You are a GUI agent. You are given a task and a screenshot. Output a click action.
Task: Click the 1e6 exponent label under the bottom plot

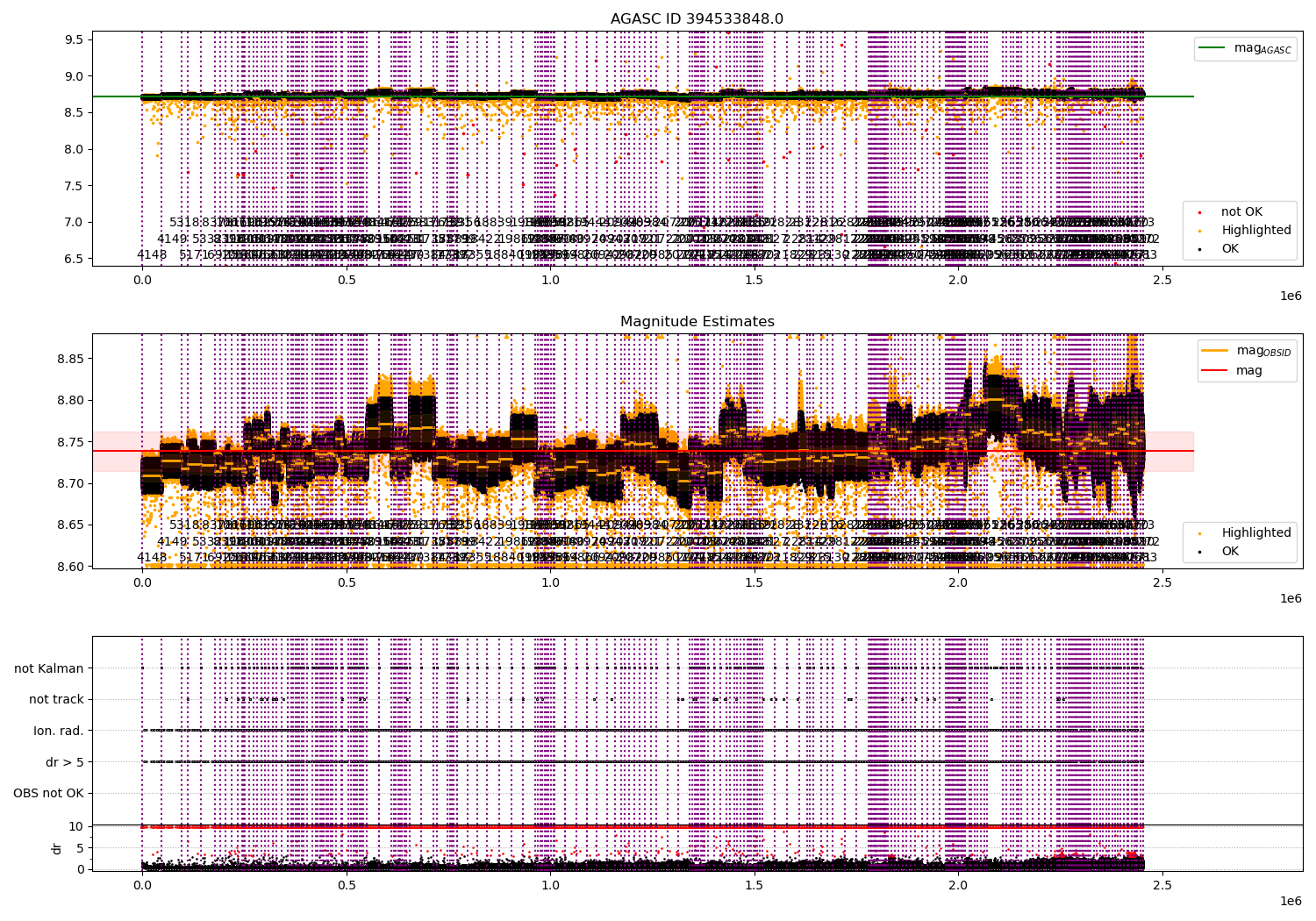coord(1290,901)
